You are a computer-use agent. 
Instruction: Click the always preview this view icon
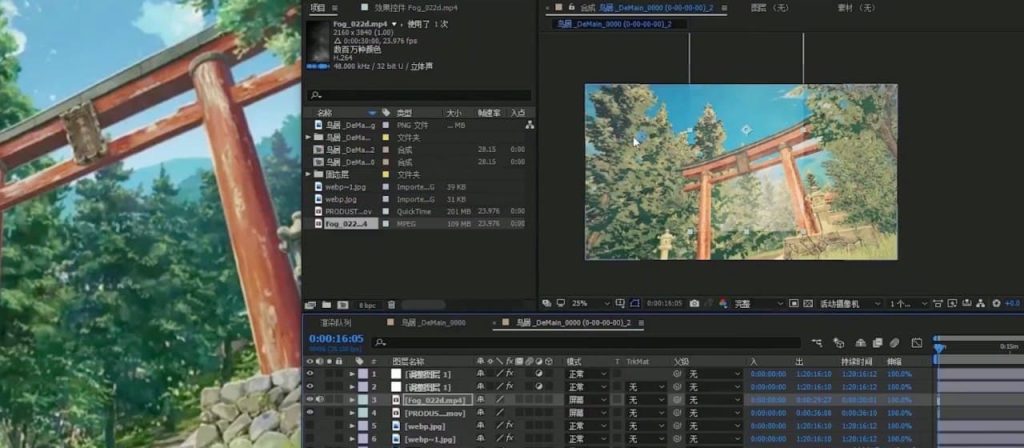coord(545,304)
